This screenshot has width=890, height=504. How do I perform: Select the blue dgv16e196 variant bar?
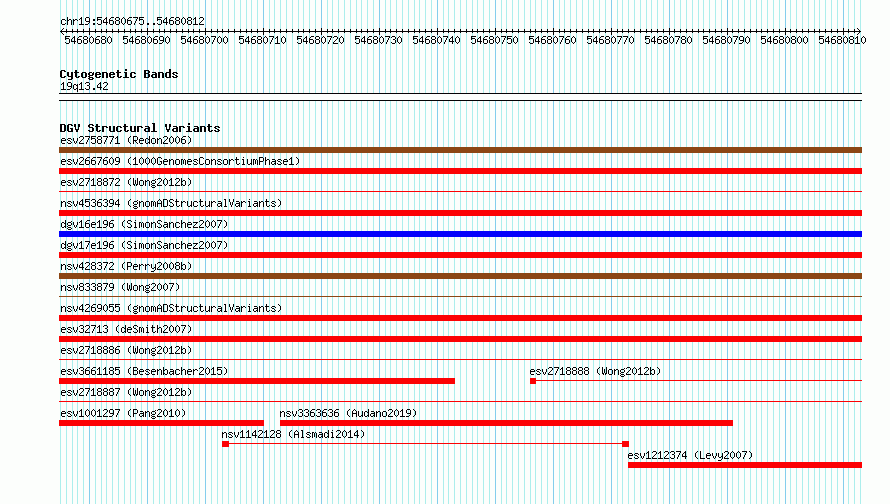click(x=460, y=234)
